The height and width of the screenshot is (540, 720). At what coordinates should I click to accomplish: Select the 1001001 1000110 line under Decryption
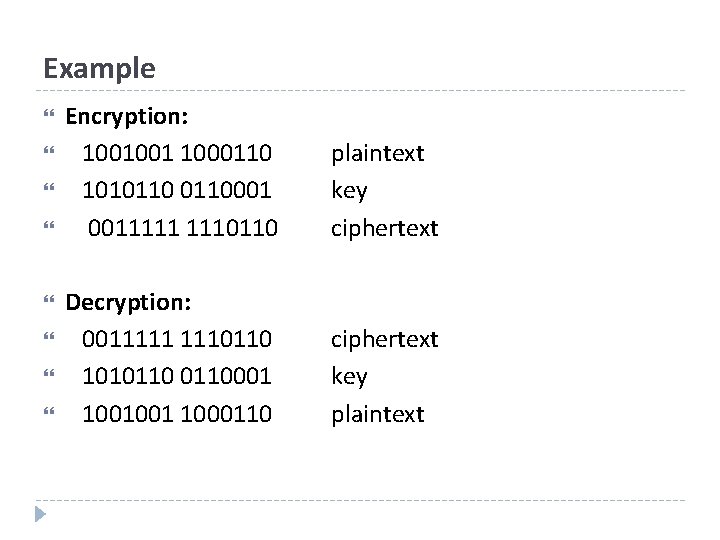[x=177, y=414]
